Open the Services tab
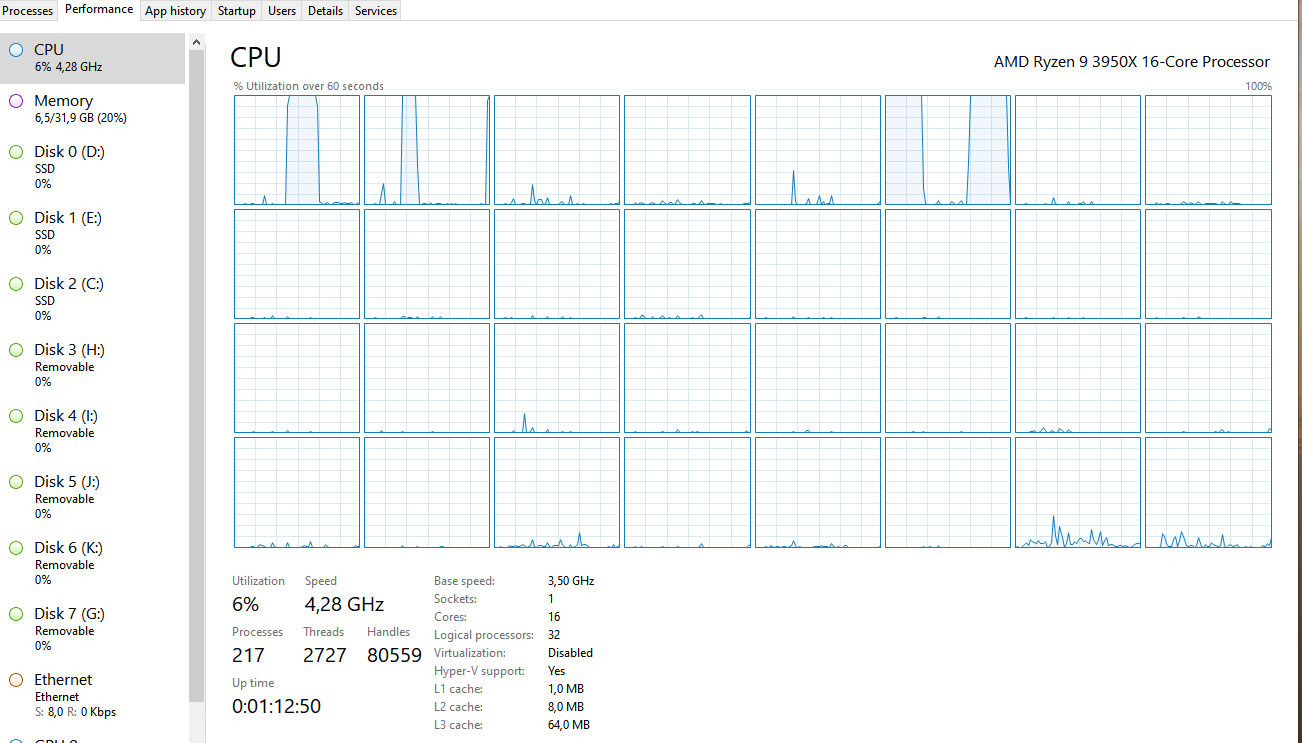The width and height of the screenshot is (1302, 743). click(376, 11)
